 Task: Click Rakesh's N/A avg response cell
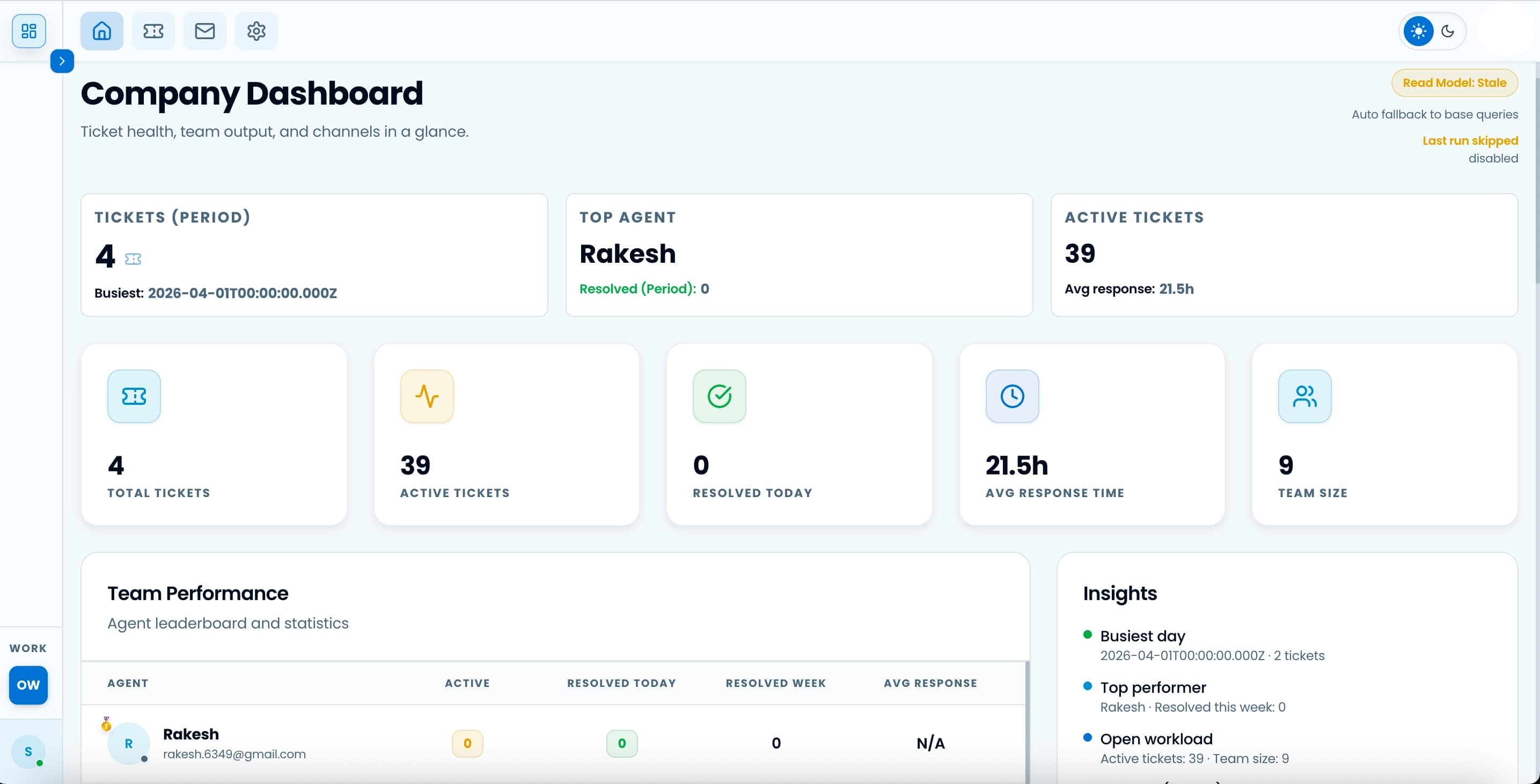point(930,743)
